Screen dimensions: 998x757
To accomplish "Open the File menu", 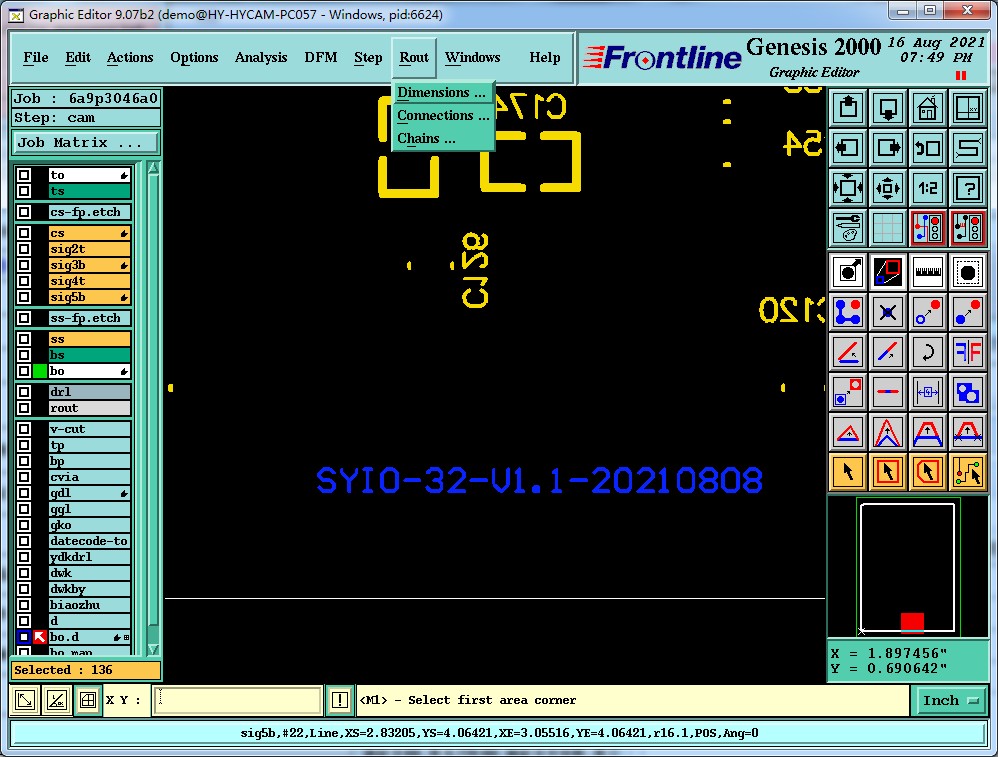I will (36, 57).
